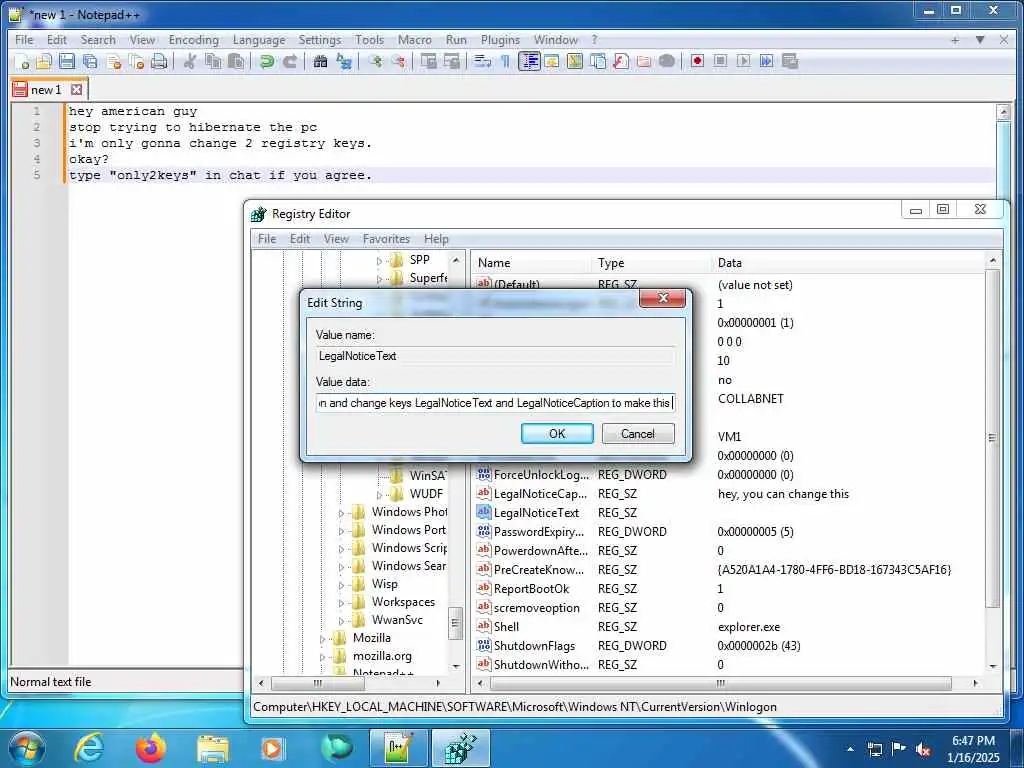Open tab list dropdown arrow in Notepad++

click(980, 40)
